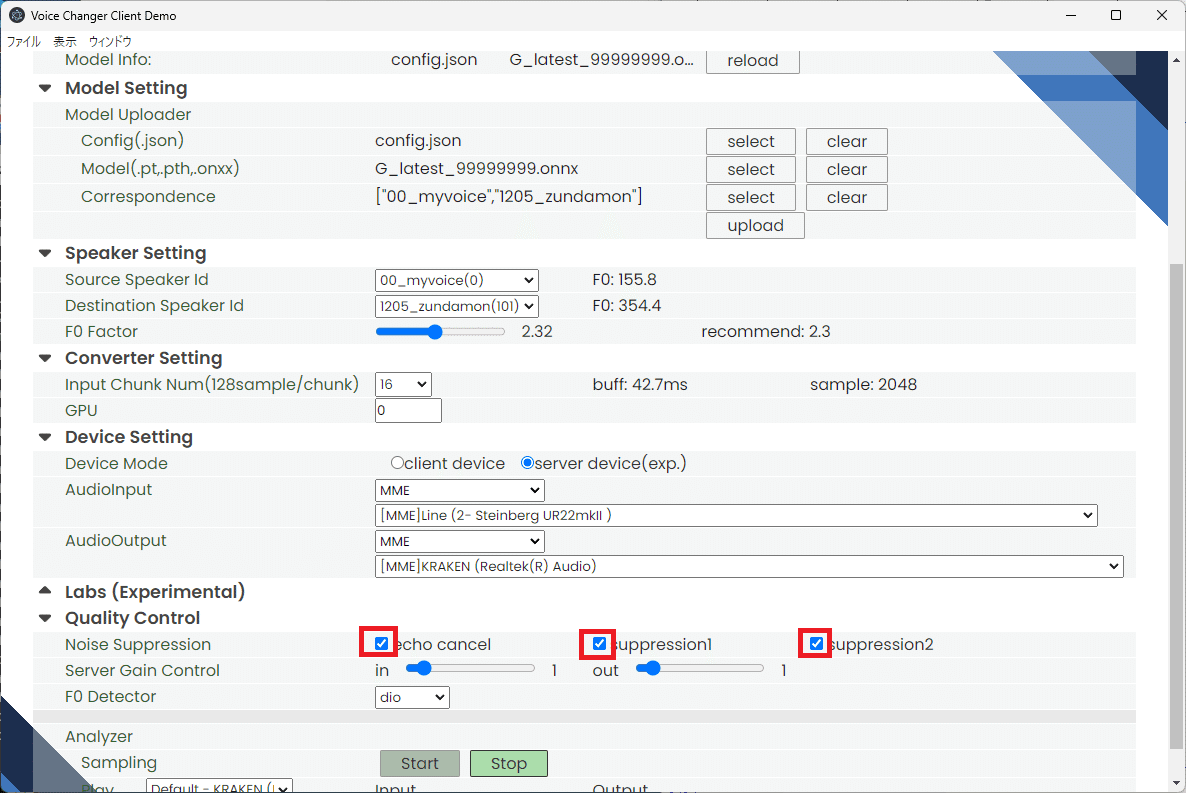Clear the Model file selection
Viewport: 1186px width, 793px height.
pyautogui.click(x=846, y=169)
